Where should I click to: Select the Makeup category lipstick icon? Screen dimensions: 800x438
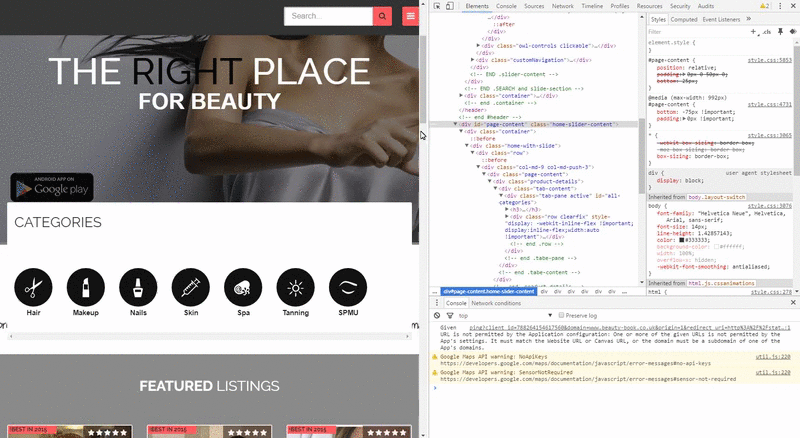point(86,287)
